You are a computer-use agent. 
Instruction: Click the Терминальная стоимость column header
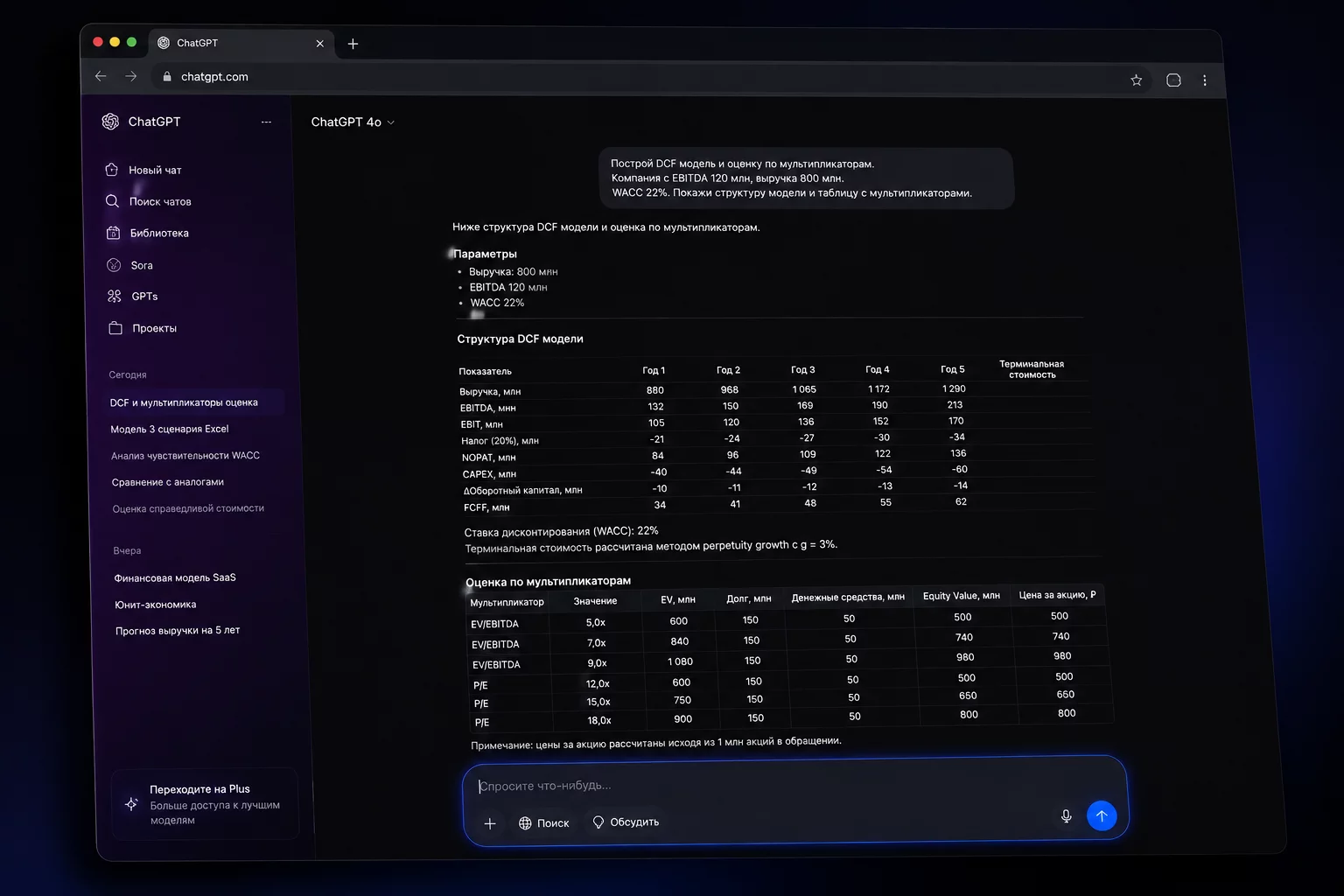coord(1032,369)
